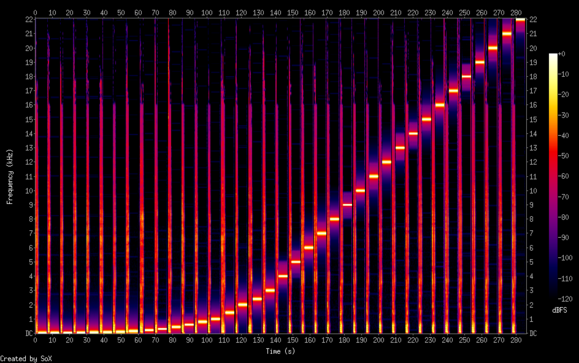Click the 'Time (s)' axis label
This screenshot has width=579, height=363.
point(281,351)
